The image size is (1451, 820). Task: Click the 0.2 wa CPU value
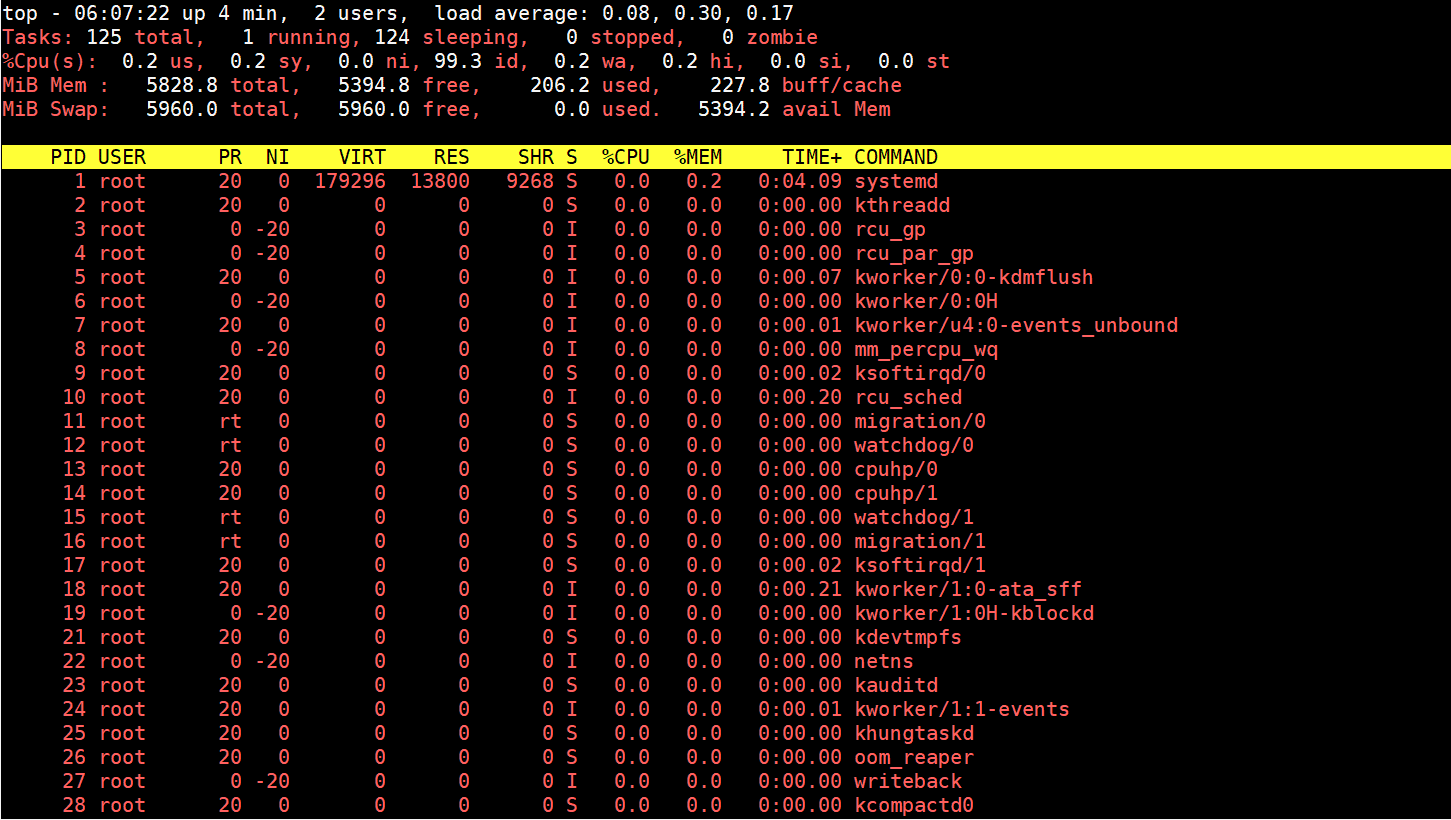coord(572,61)
